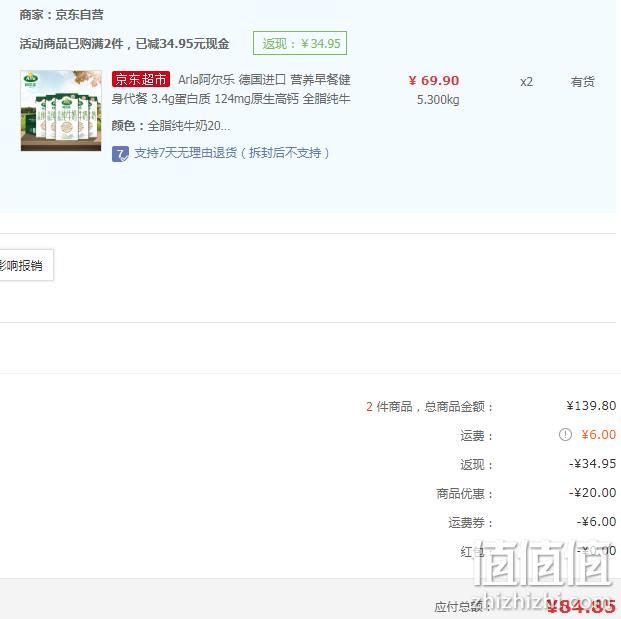Select the 5.300kg weight text
Image resolution: width=621 pixels, height=619 pixels.
click(438, 99)
